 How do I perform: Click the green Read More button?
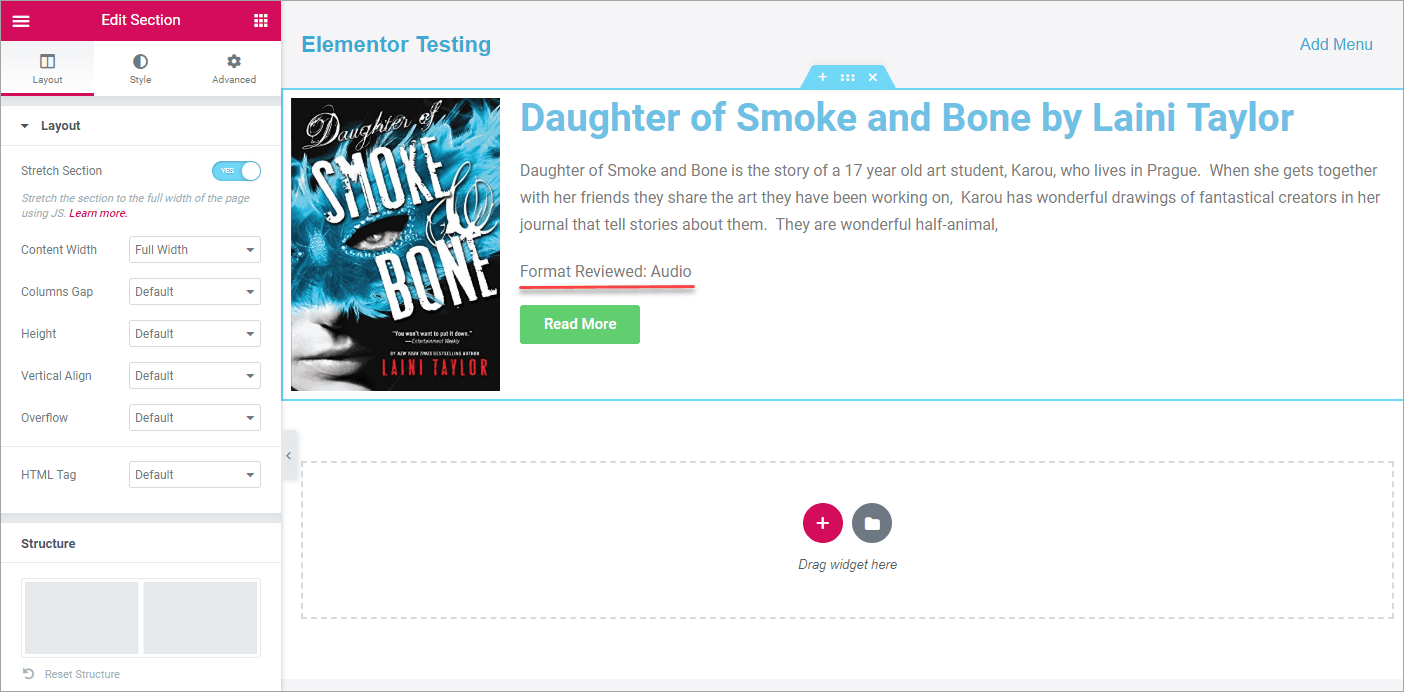click(x=580, y=324)
